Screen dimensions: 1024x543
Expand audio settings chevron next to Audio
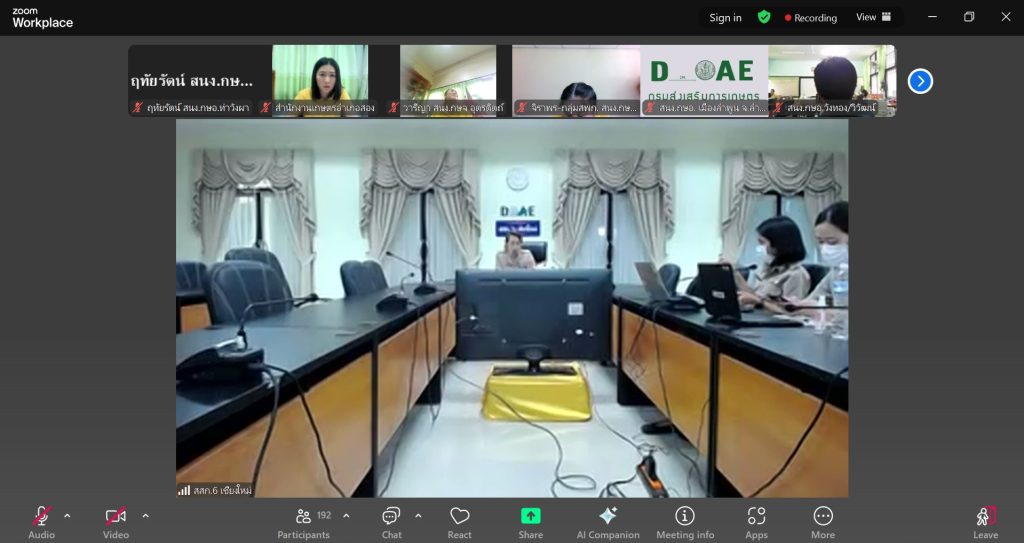[x=67, y=516]
